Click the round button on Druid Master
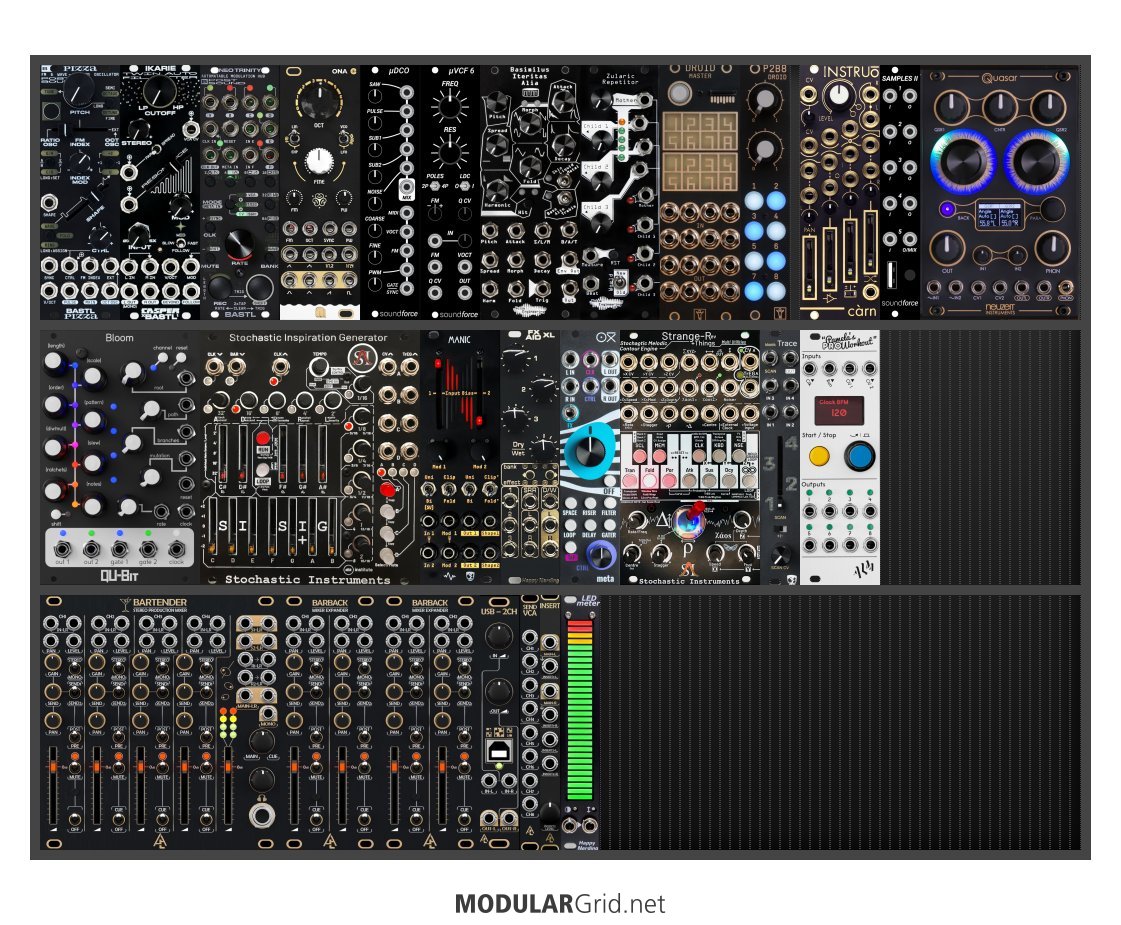The image size is (1121, 925). (679, 94)
